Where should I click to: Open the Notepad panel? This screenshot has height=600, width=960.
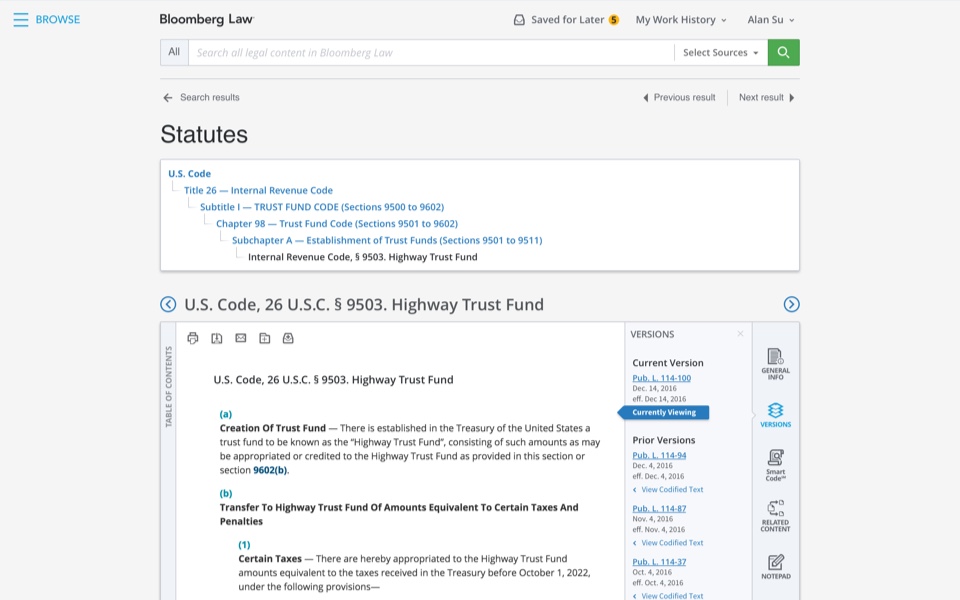pyautogui.click(x=775, y=567)
